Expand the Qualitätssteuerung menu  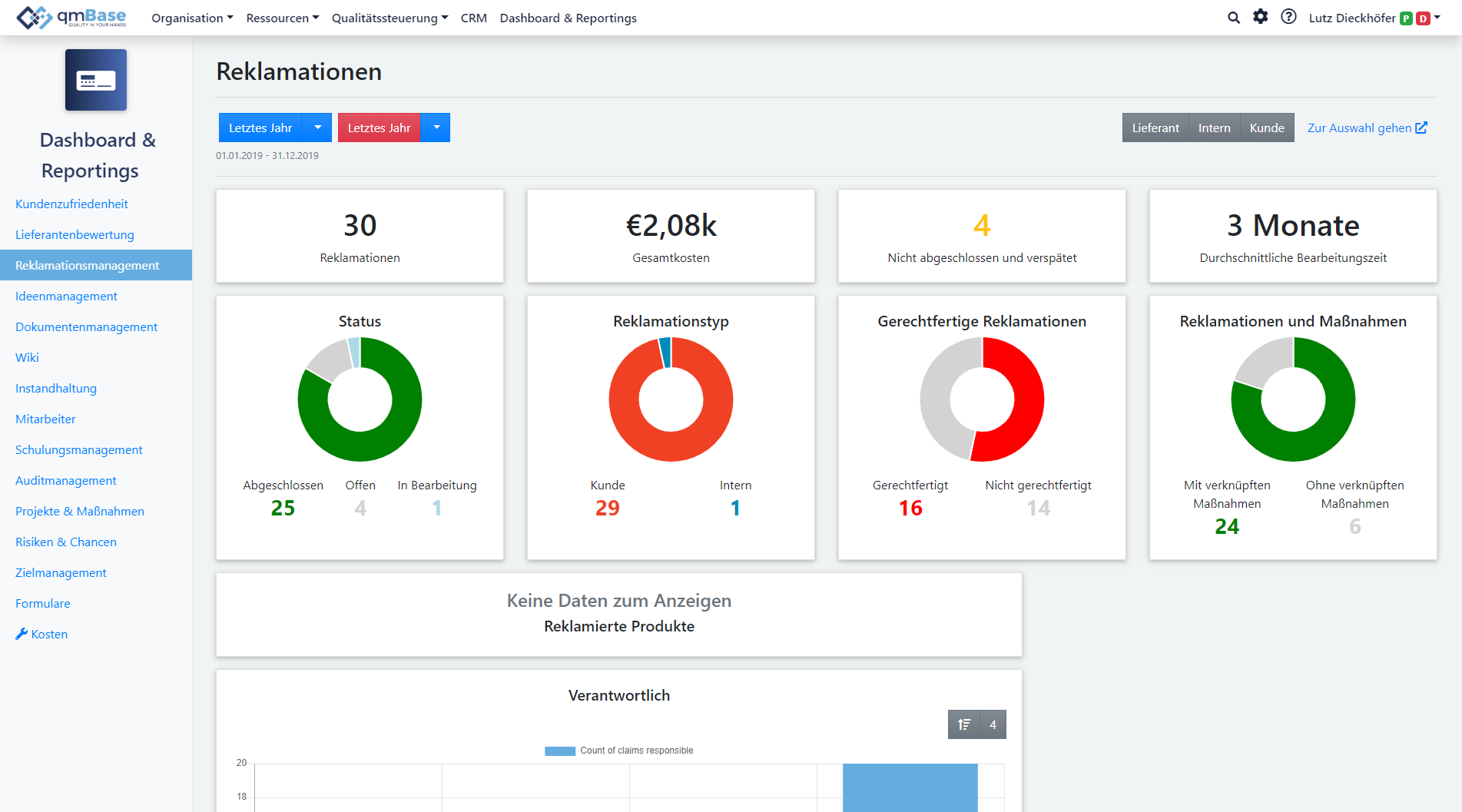click(x=390, y=18)
